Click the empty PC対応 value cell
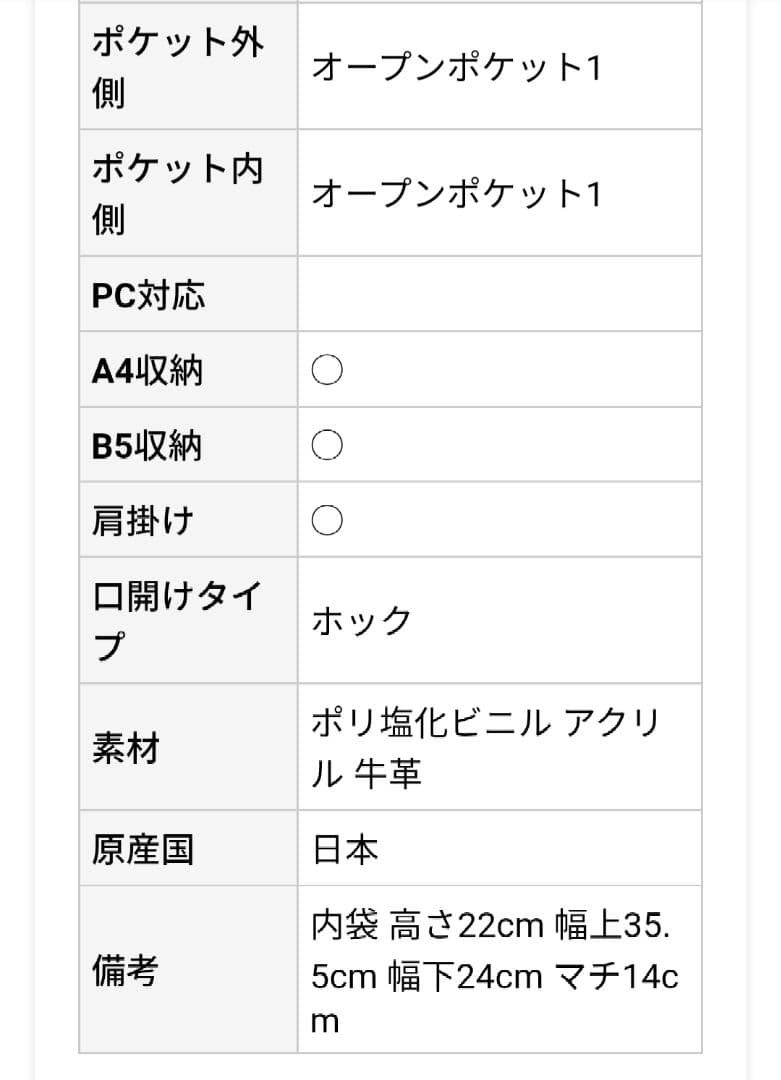 (499, 295)
